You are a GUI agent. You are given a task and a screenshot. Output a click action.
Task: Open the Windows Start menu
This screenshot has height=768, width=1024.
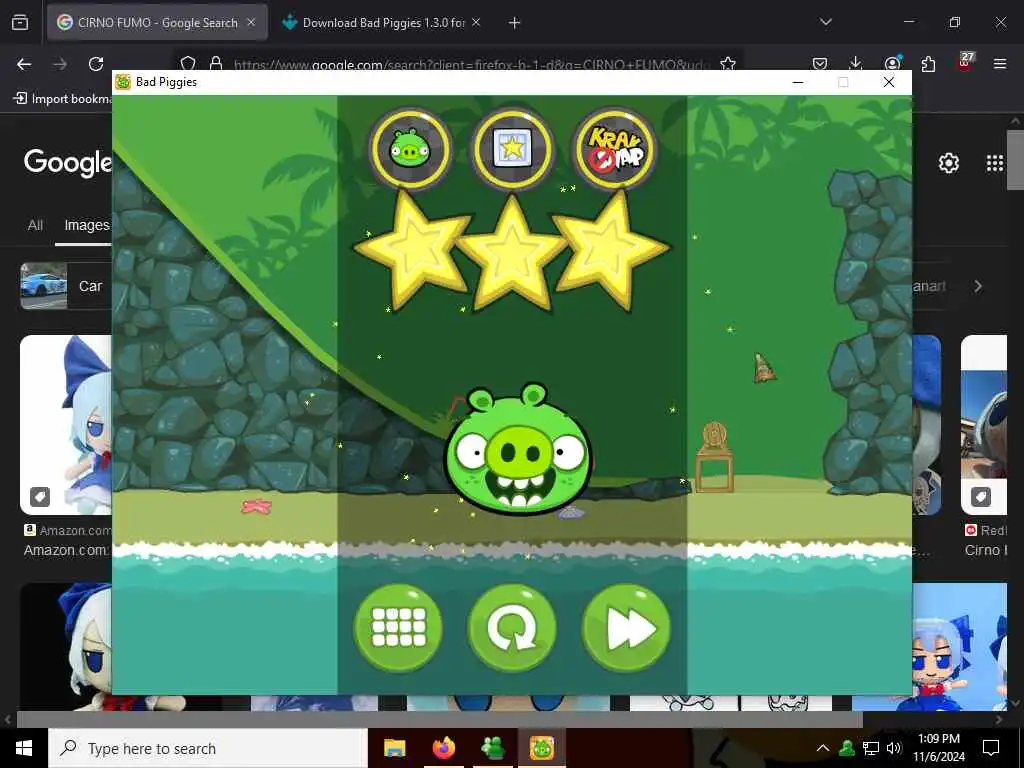[24, 748]
